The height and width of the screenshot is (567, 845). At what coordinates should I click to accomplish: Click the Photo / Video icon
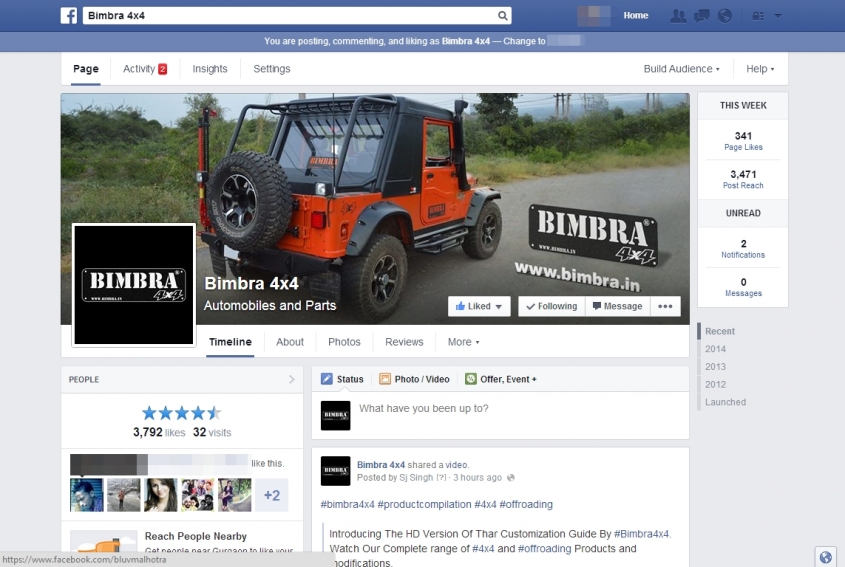(x=385, y=380)
